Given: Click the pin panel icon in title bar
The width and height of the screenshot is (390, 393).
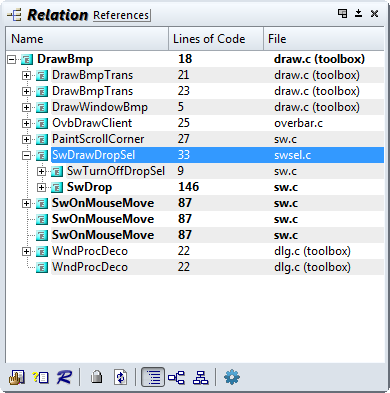Looking at the screenshot, I should (358, 13).
